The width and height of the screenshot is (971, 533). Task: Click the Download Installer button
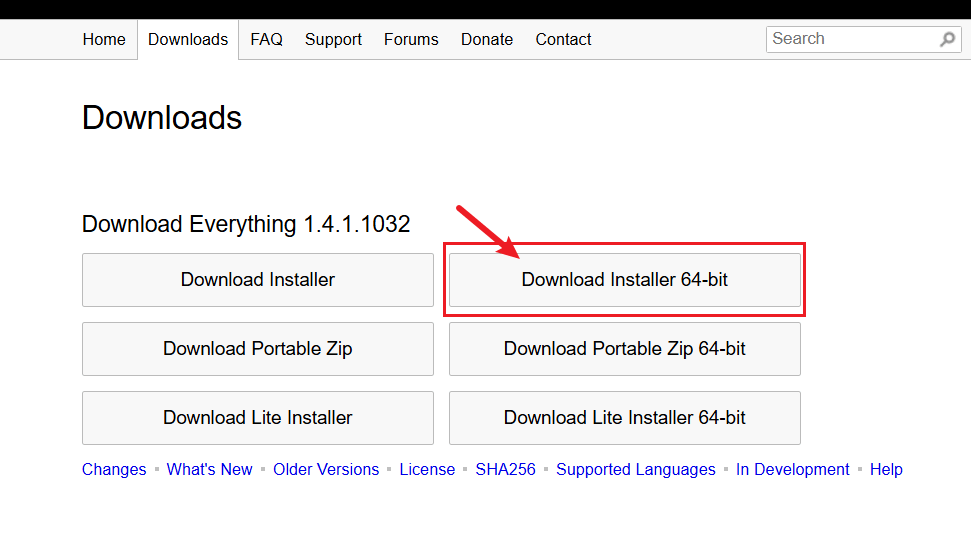(258, 280)
